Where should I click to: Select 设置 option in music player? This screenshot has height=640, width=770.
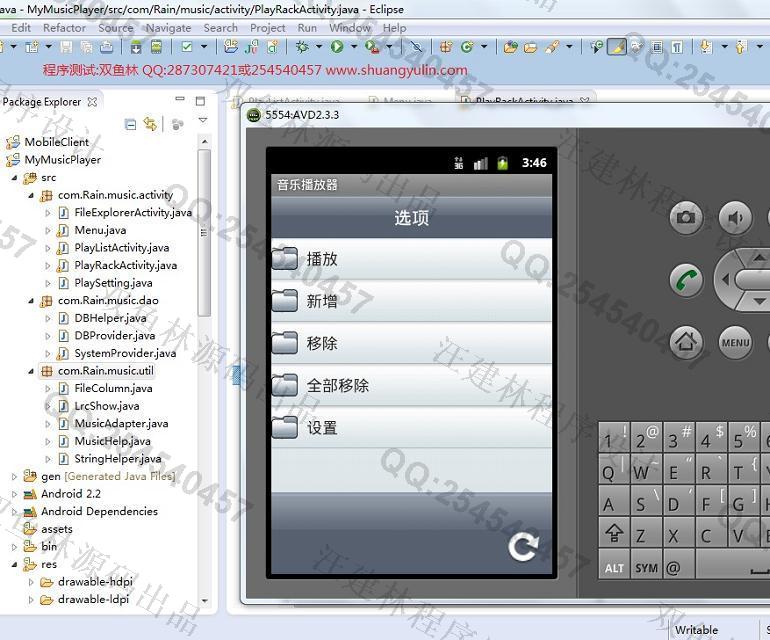pyautogui.click(x=412, y=427)
